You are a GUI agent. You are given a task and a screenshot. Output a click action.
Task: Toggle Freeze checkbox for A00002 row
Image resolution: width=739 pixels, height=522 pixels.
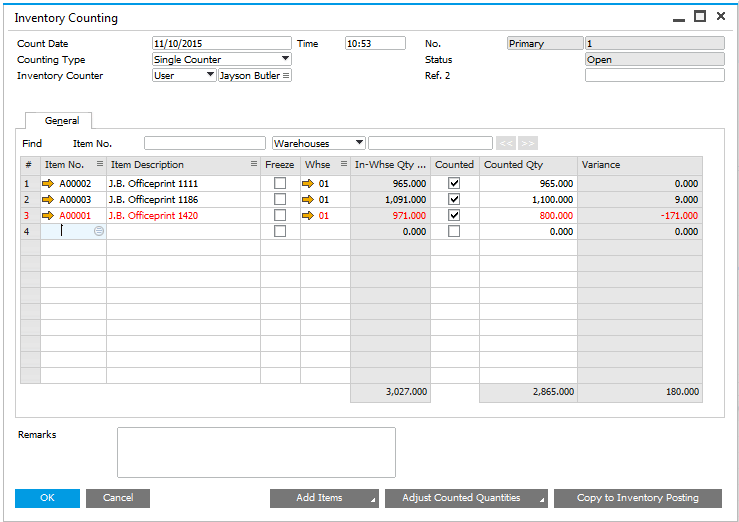(x=280, y=184)
